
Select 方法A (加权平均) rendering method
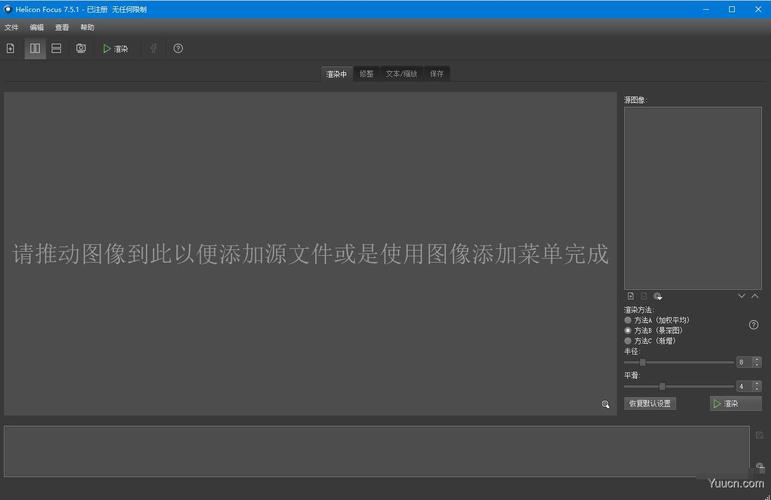pyautogui.click(x=657, y=320)
